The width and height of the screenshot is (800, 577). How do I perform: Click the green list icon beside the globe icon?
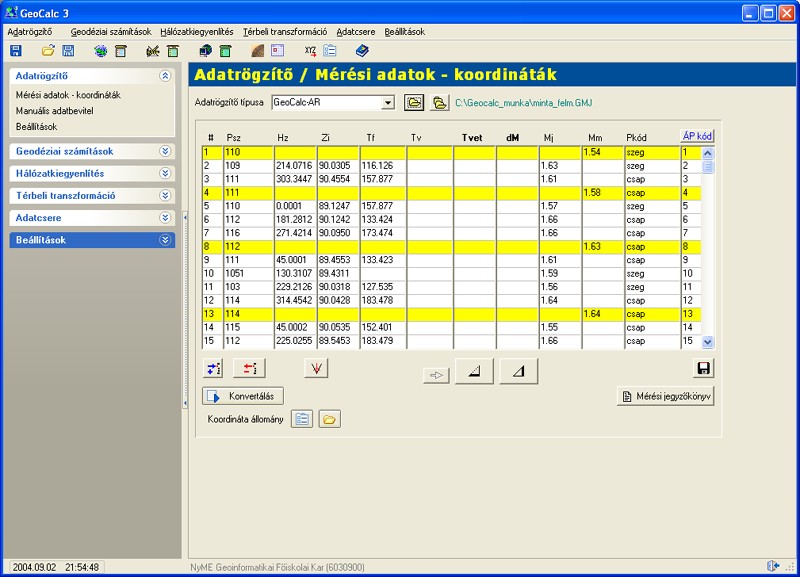click(121, 51)
